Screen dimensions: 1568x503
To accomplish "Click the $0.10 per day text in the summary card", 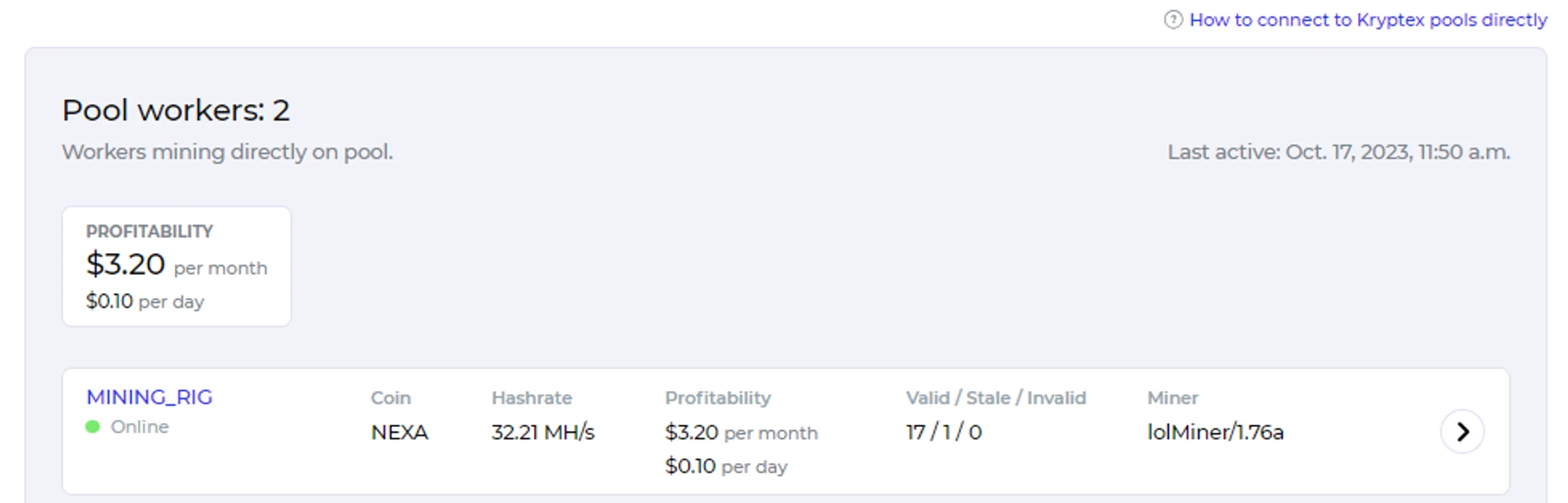I will [144, 302].
